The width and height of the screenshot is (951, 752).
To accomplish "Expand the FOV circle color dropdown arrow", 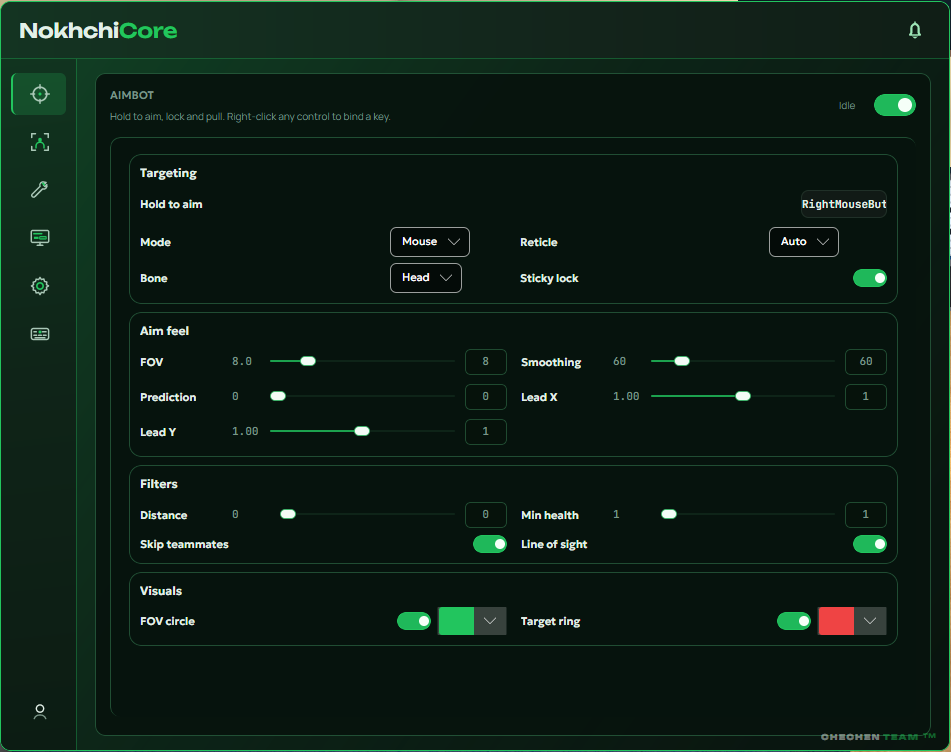I will 490,621.
